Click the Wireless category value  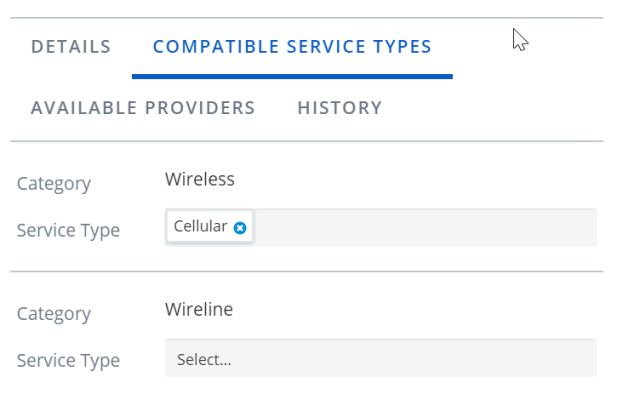[x=200, y=179]
